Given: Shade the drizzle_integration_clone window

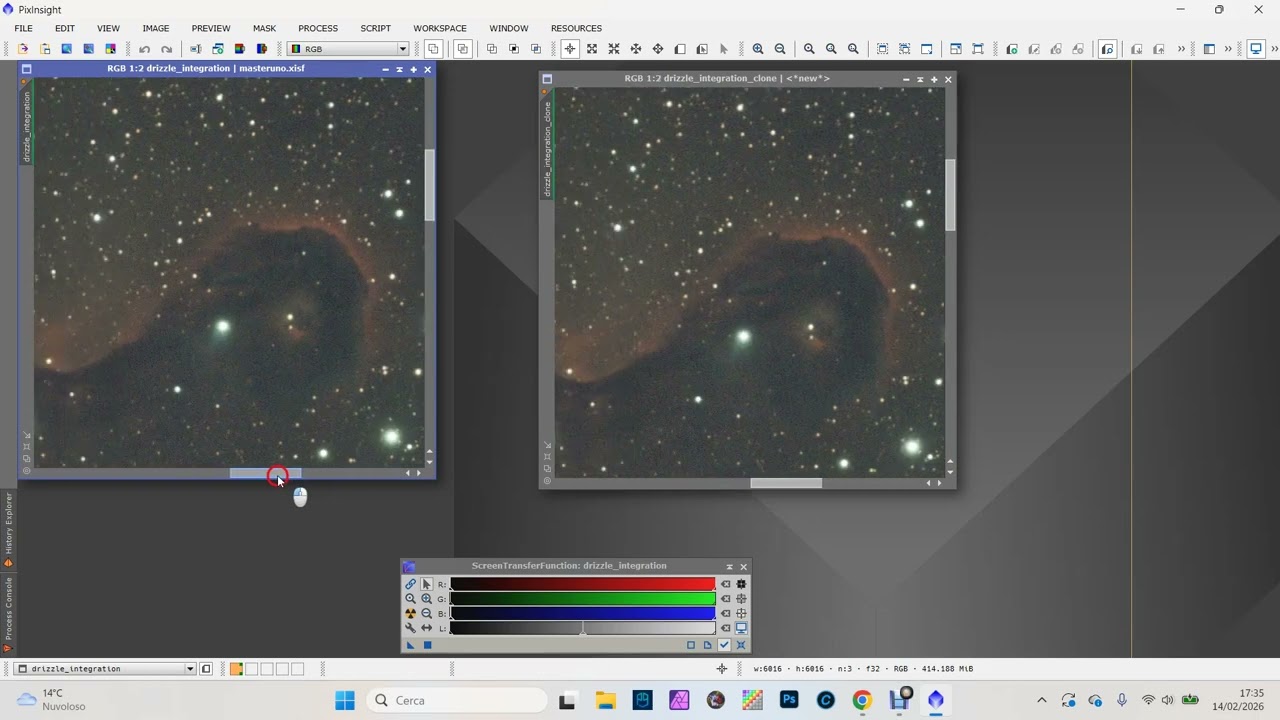Looking at the screenshot, I should point(920,79).
